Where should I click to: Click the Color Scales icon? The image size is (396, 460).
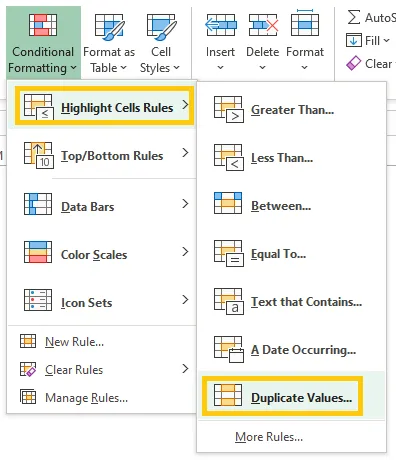point(38,252)
